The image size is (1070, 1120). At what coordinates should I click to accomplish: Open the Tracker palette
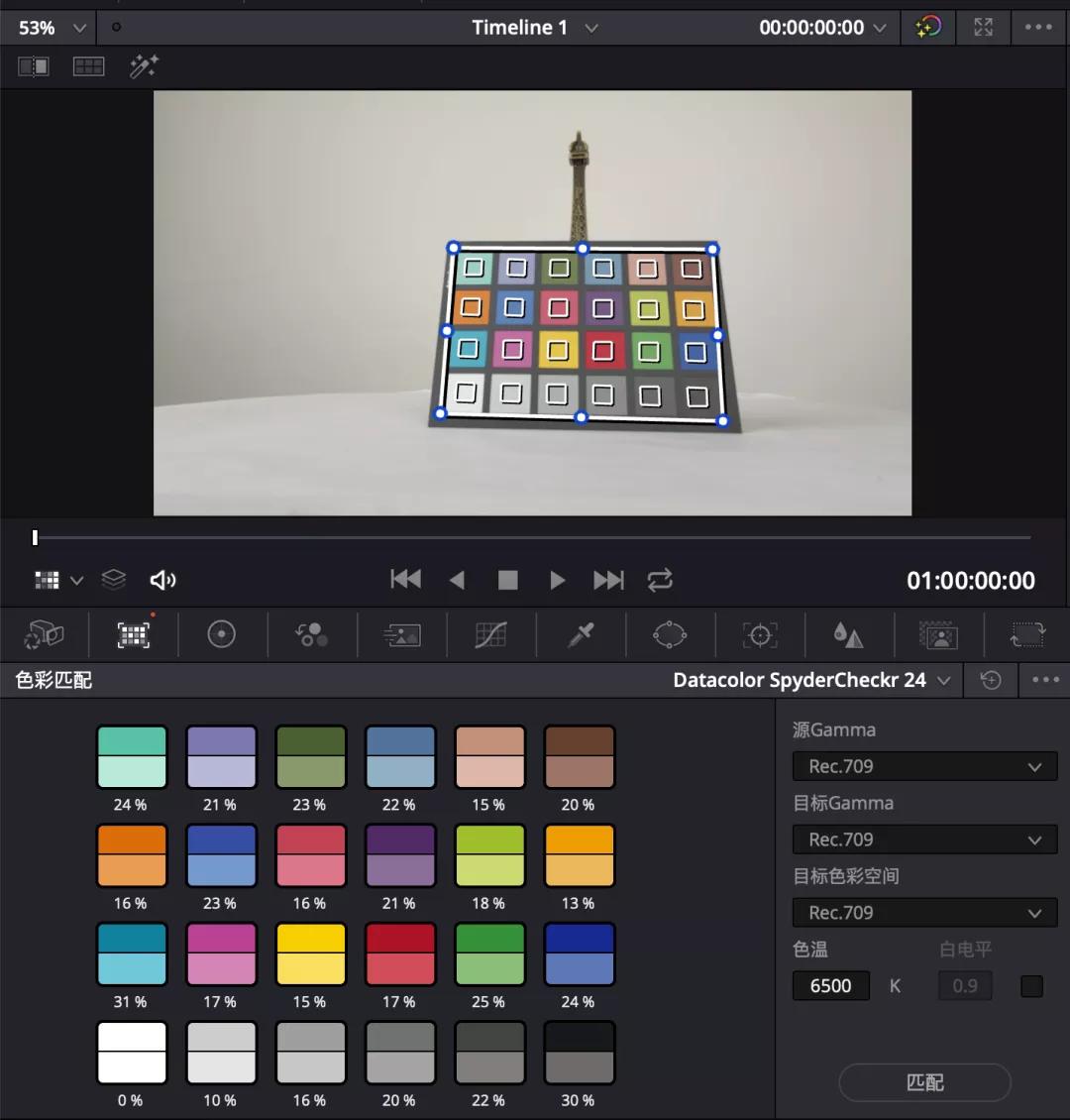click(760, 635)
